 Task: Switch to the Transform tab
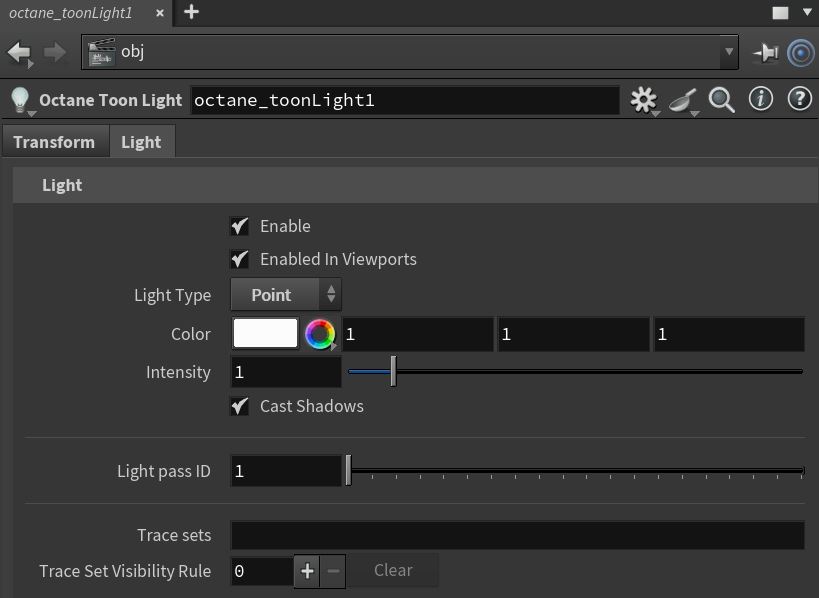54,142
